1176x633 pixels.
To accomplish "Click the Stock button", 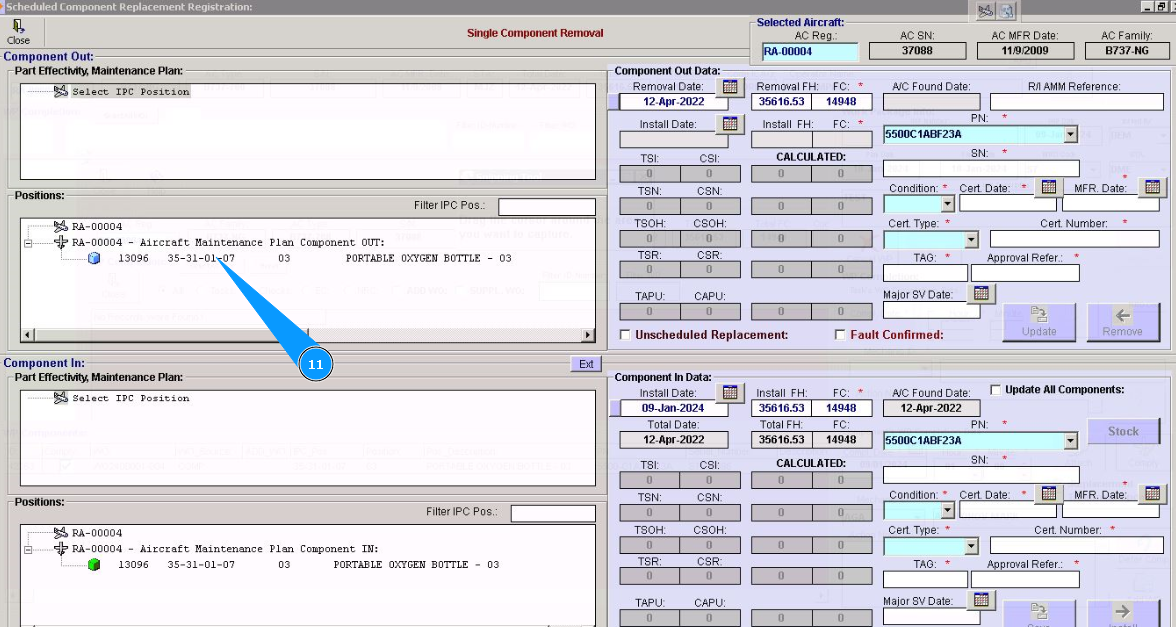I will click(x=1123, y=431).
